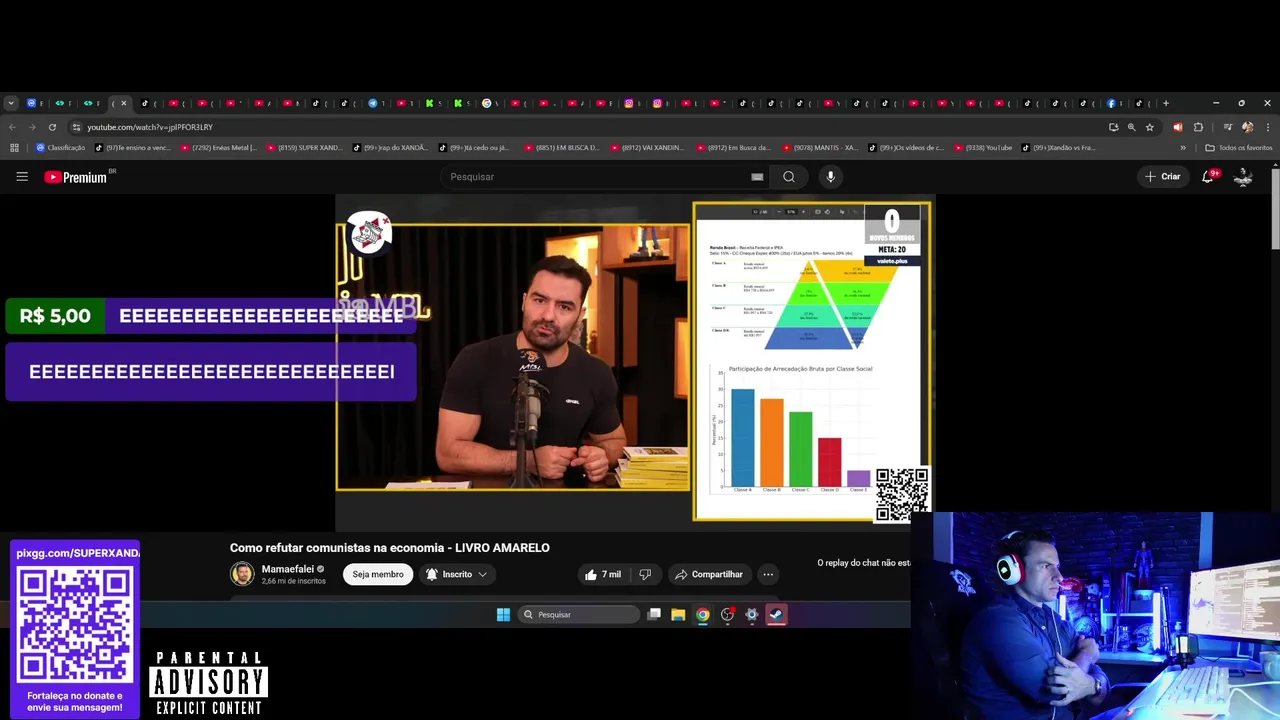Open Chrome's three-dot menu
Viewport: 1280px width, 720px height.
click(1267, 127)
